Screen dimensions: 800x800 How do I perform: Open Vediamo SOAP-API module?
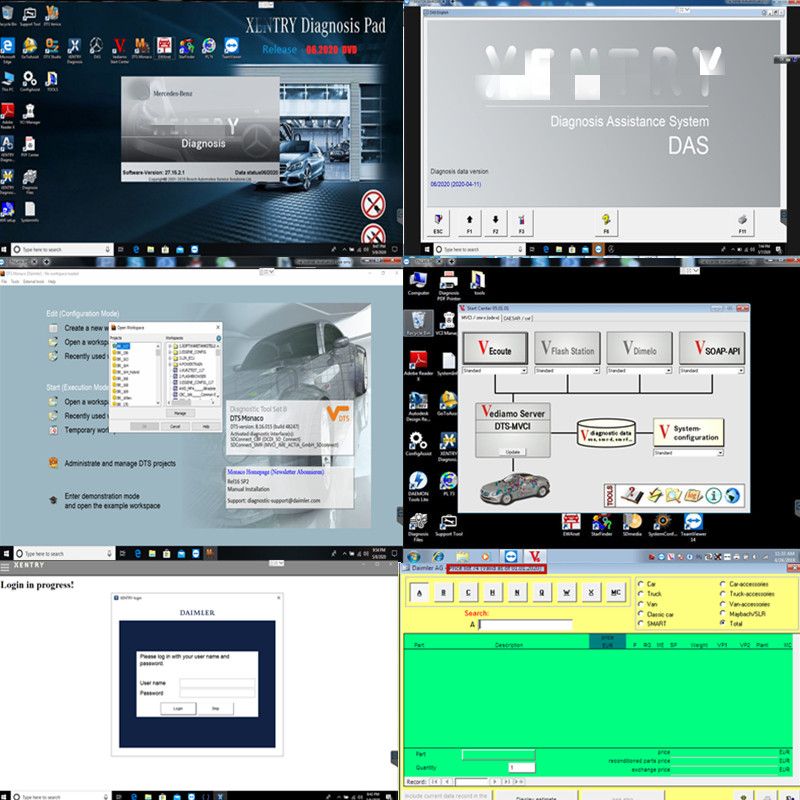[x=712, y=348]
